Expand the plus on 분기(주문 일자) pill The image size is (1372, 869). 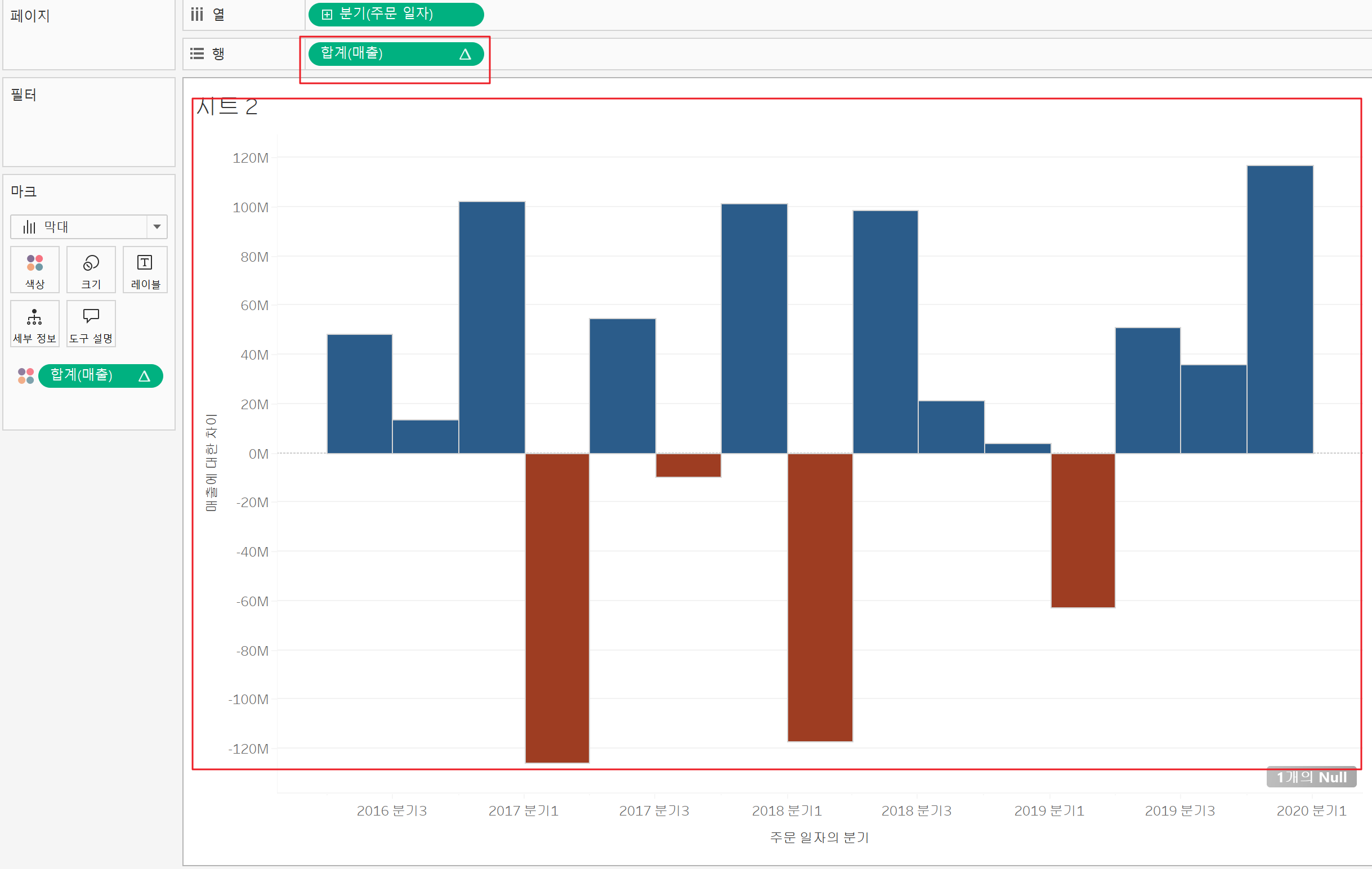coord(327,15)
